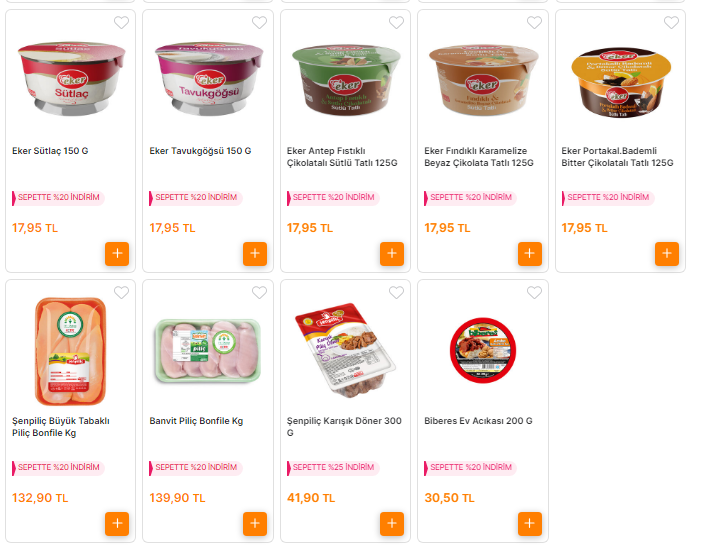Add Biberes Ev Acıkası to cart
The image size is (702, 547).
click(530, 523)
